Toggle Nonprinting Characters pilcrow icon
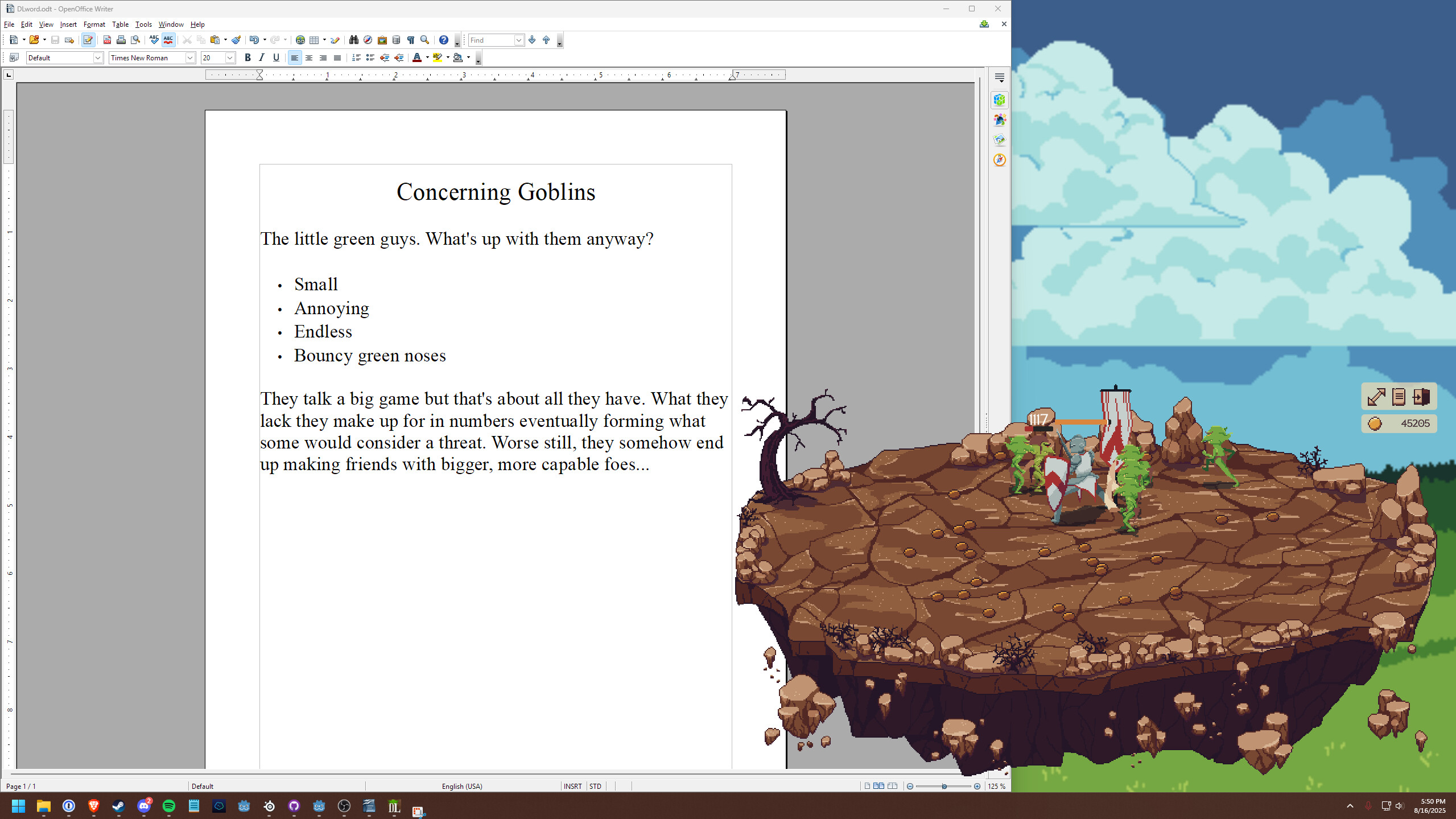Screen dimensions: 1456x819 click(x=410, y=40)
